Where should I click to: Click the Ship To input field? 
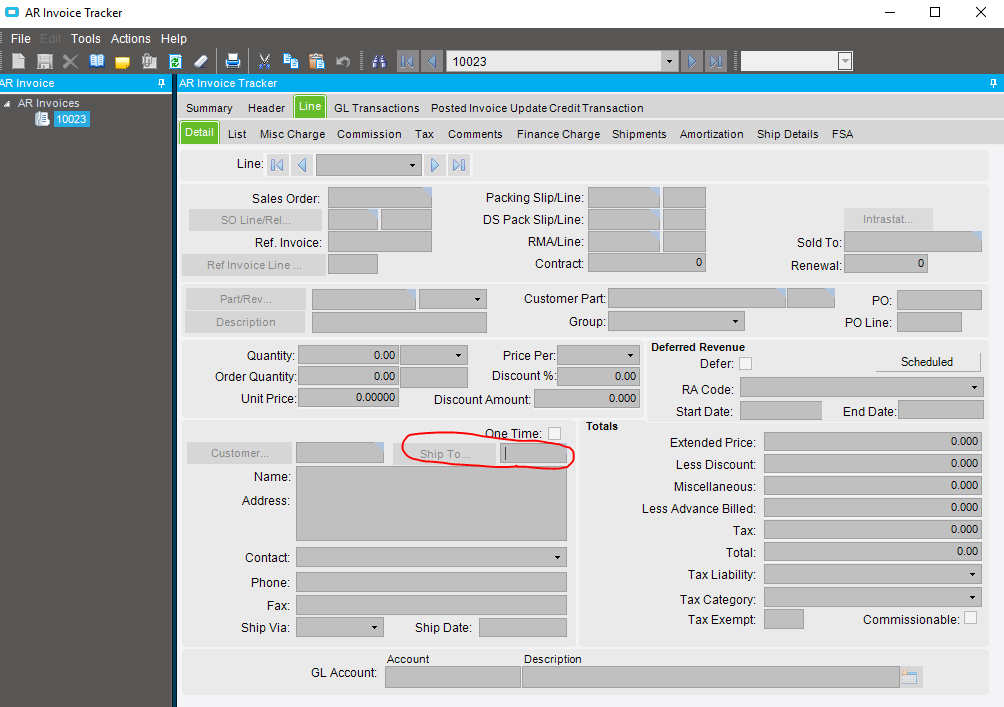pyautogui.click(x=534, y=454)
